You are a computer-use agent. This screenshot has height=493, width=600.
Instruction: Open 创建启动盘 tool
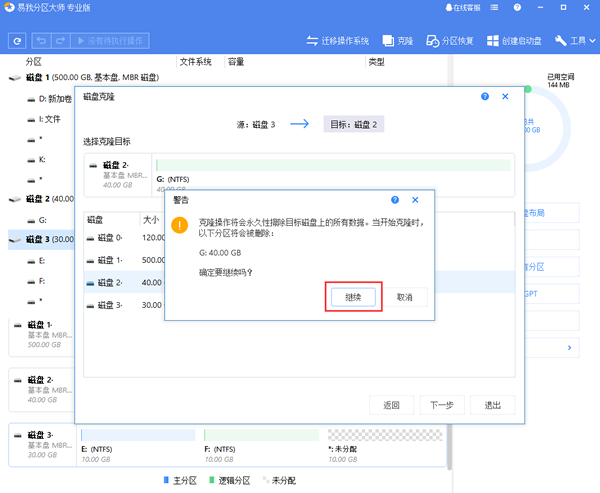click(514, 41)
